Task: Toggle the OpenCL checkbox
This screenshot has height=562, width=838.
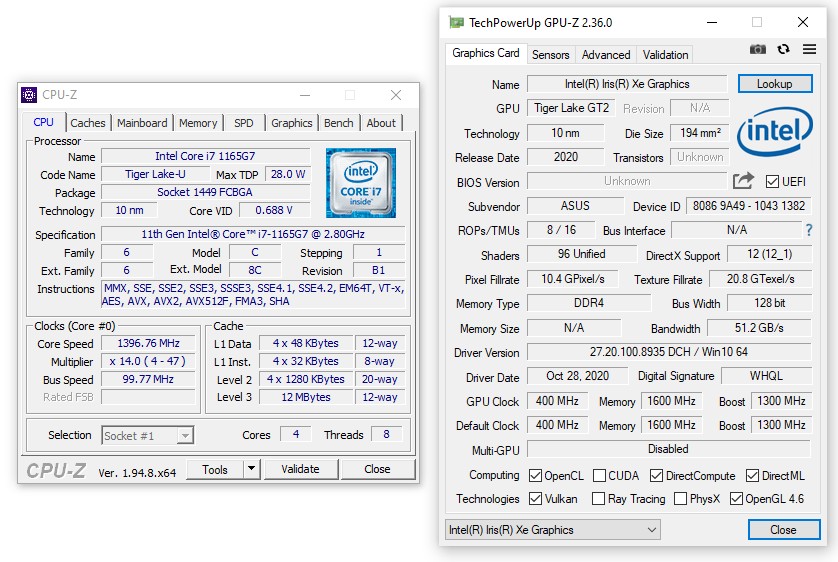Action: [535, 475]
